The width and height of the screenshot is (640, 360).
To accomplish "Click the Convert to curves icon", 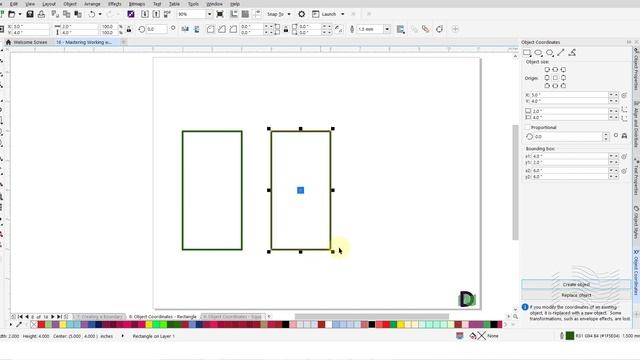I will (x=439, y=29).
